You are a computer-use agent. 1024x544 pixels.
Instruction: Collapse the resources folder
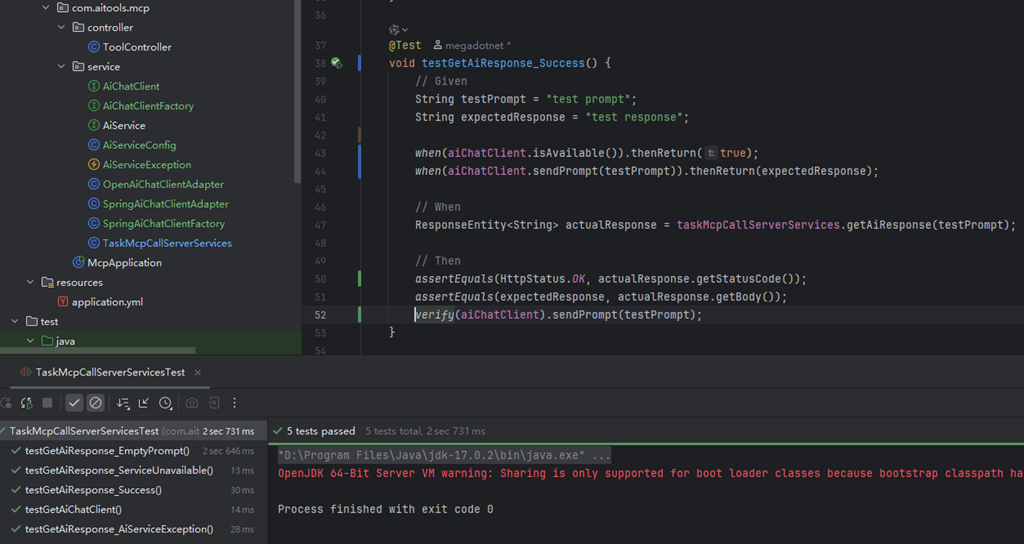(x=30, y=282)
